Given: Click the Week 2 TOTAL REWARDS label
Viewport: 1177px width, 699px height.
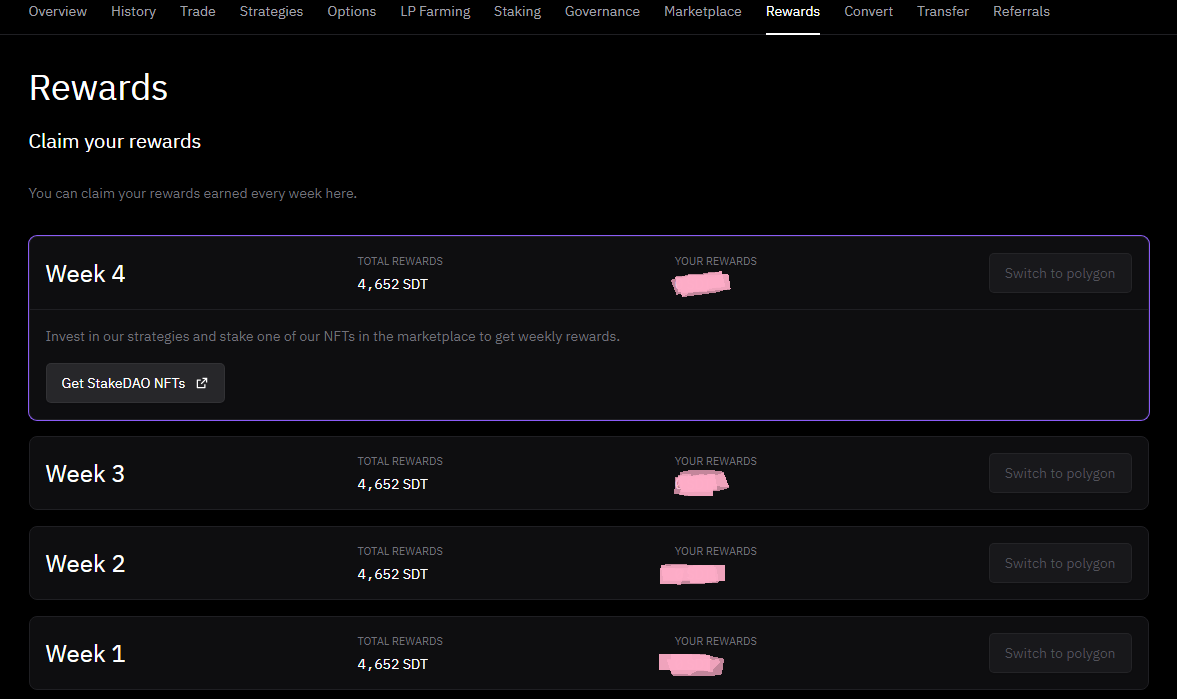Looking at the screenshot, I should [x=400, y=551].
